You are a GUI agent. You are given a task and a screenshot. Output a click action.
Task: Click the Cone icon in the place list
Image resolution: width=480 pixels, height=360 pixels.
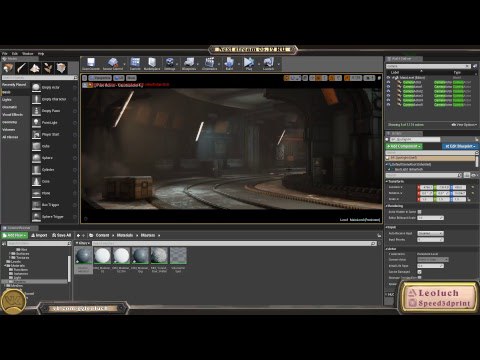36,182
